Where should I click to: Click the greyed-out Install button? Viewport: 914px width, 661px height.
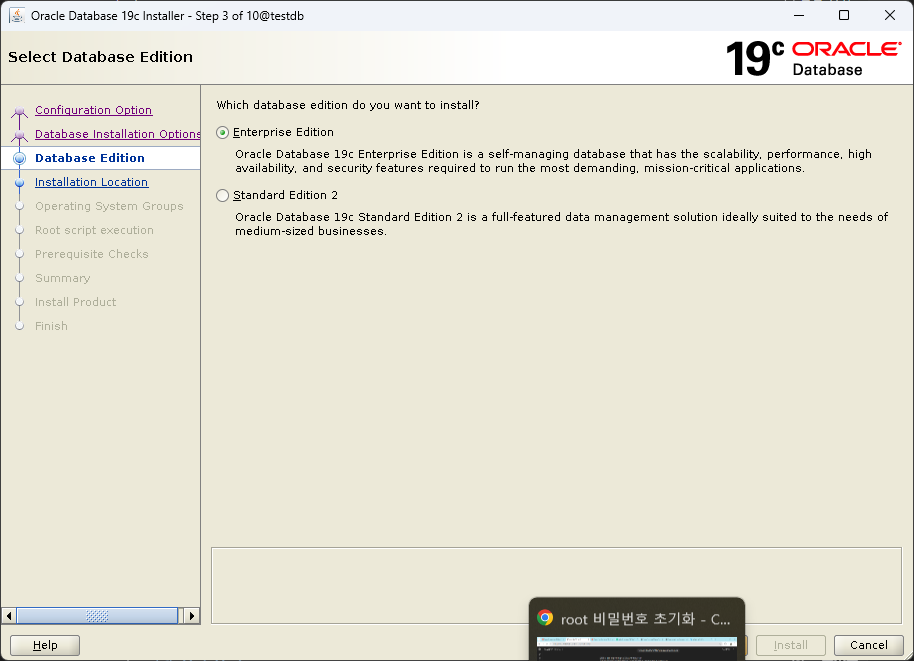pos(790,645)
